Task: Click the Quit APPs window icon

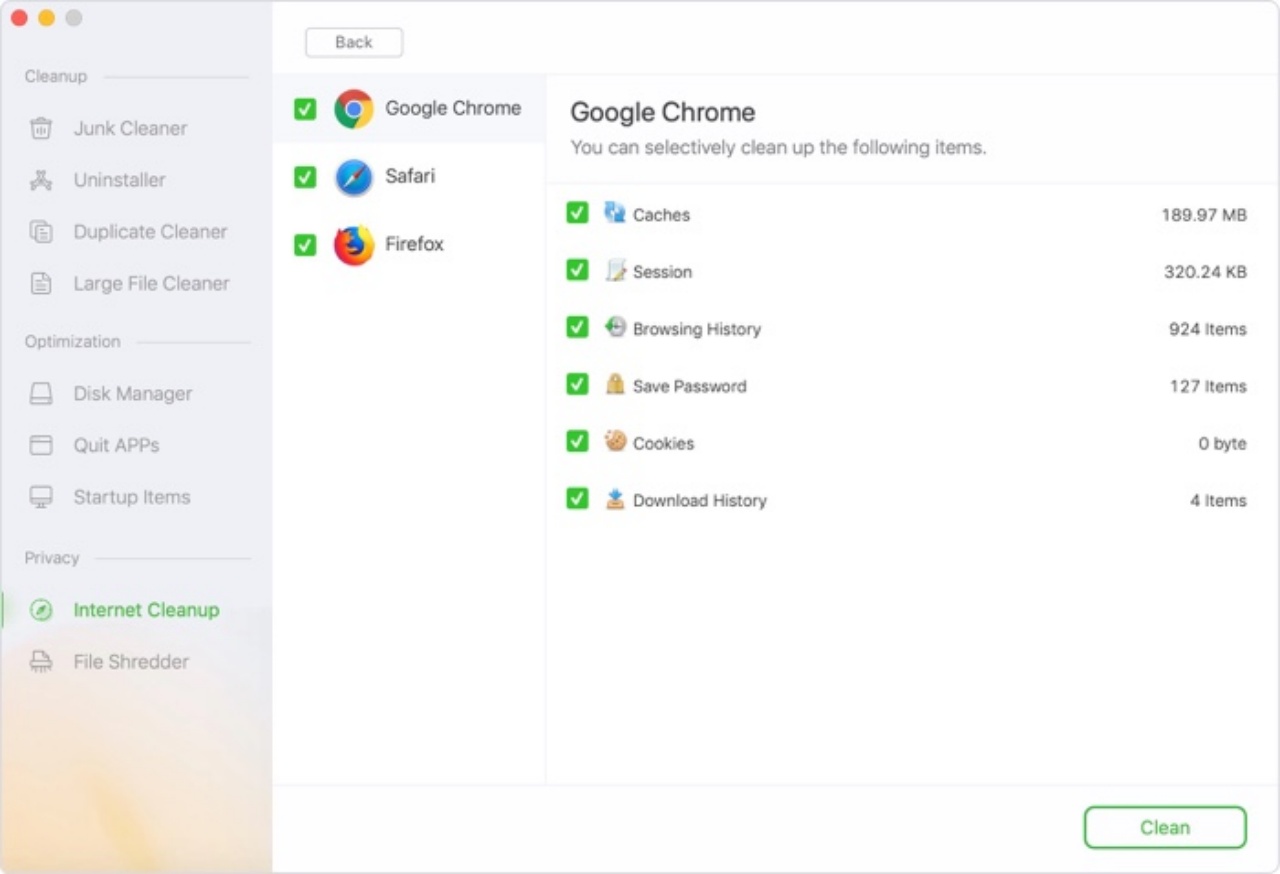Action: [41, 445]
